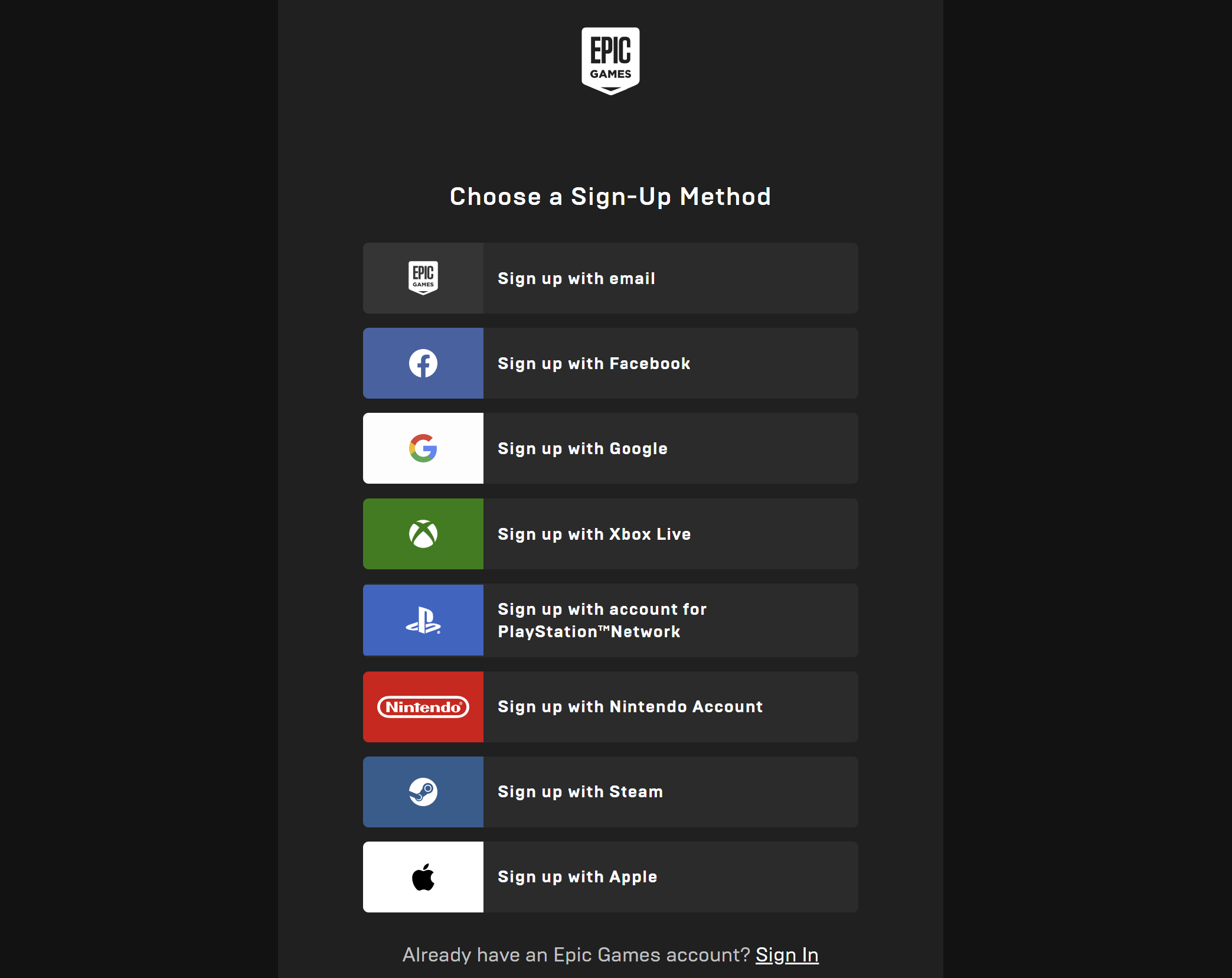The width and height of the screenshot is (1232, 978).
Task: Choose Sign up with Steam text
Action: tap(580, 792)
